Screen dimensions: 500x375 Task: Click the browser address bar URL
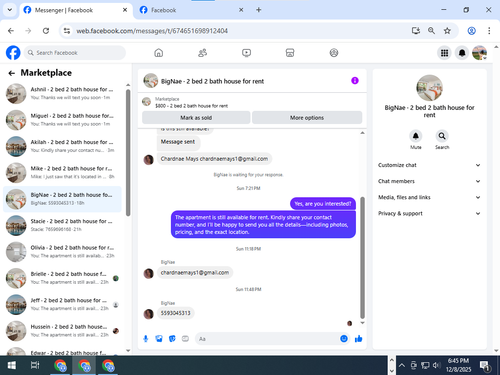click(152, 31)
